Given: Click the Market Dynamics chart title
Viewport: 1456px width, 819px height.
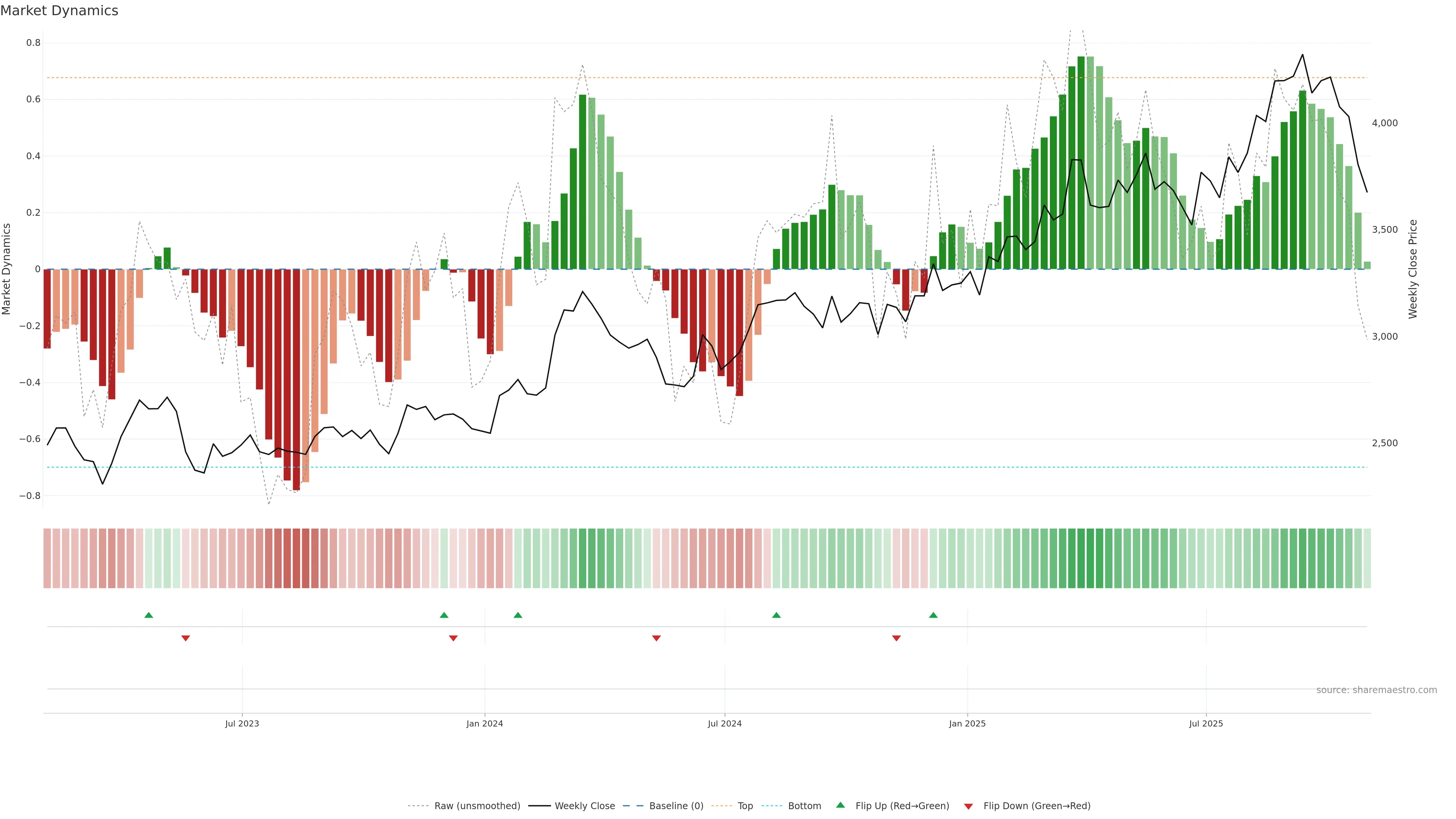Looking at the screenshot, I should coord(60,11).
